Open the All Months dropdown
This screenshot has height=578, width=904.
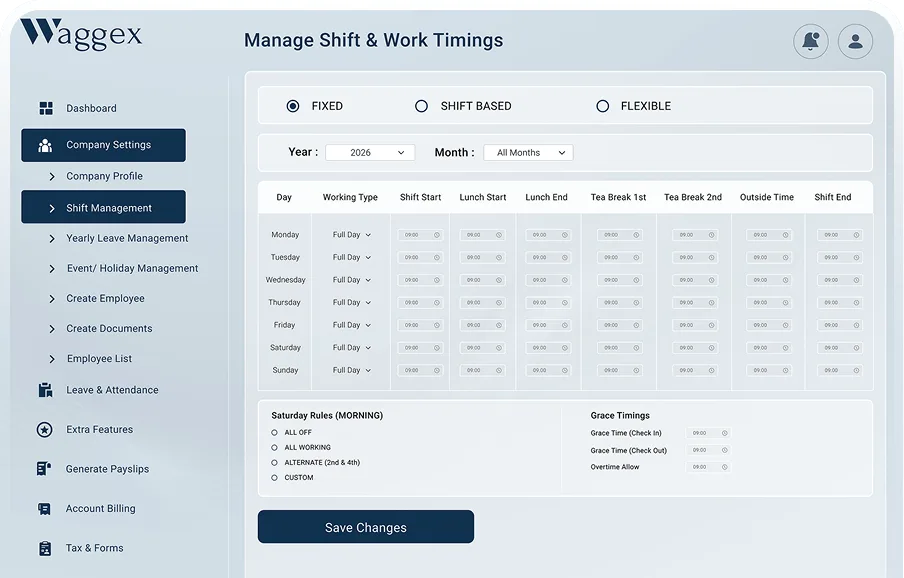[528, 153]
